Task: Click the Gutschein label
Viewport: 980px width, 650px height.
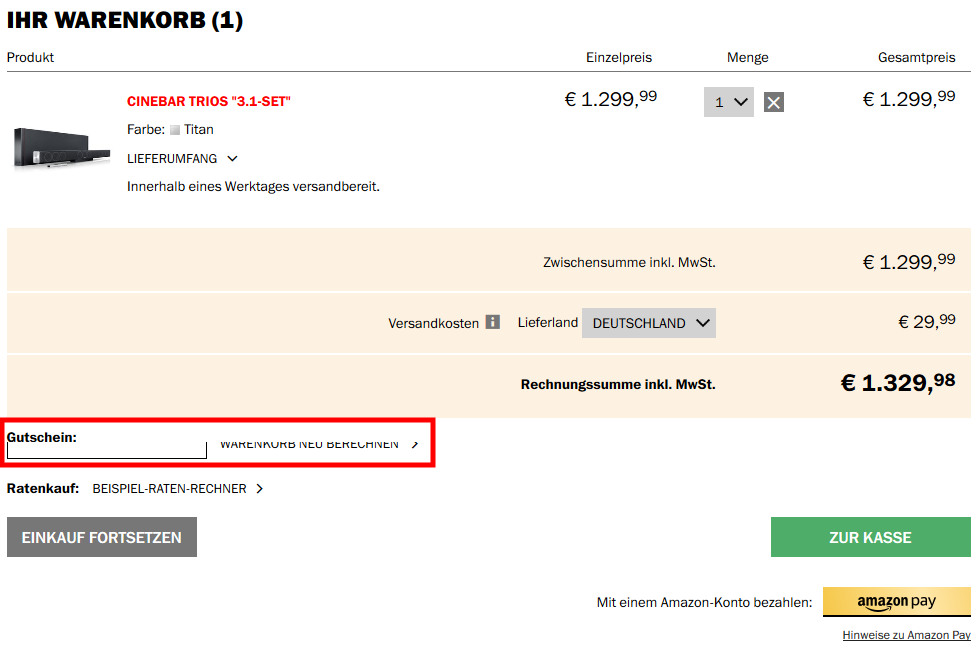Action: (42, 437)
